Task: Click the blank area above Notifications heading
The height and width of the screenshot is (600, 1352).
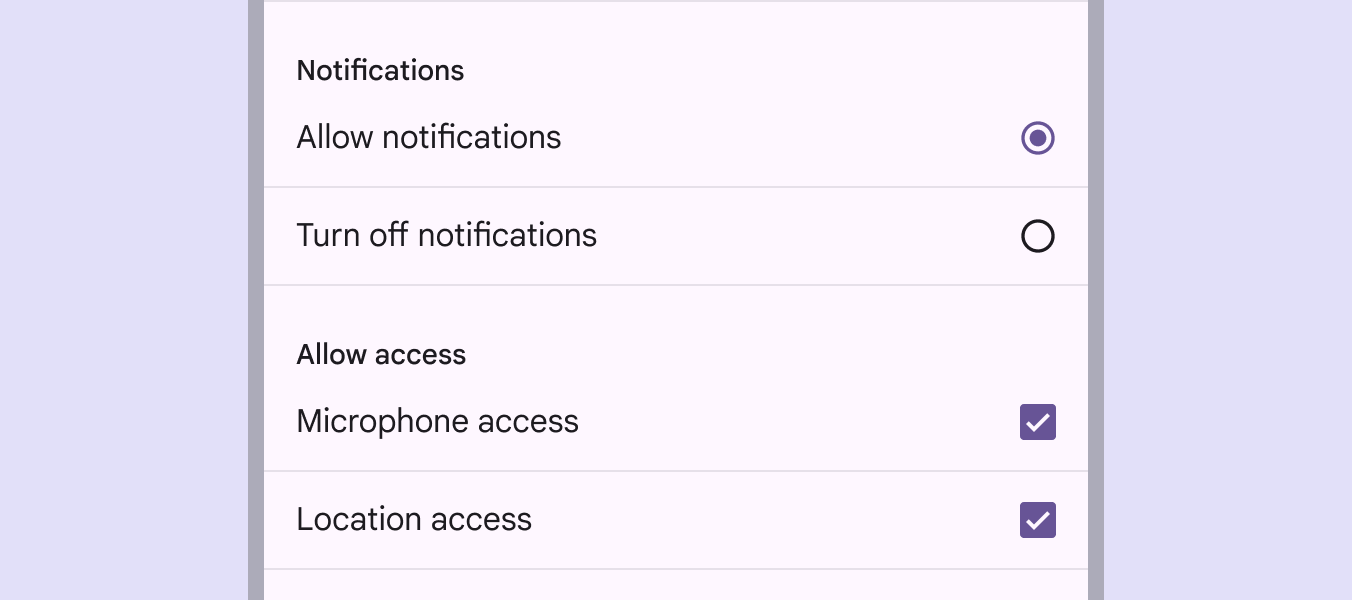Action: [675, 25]
